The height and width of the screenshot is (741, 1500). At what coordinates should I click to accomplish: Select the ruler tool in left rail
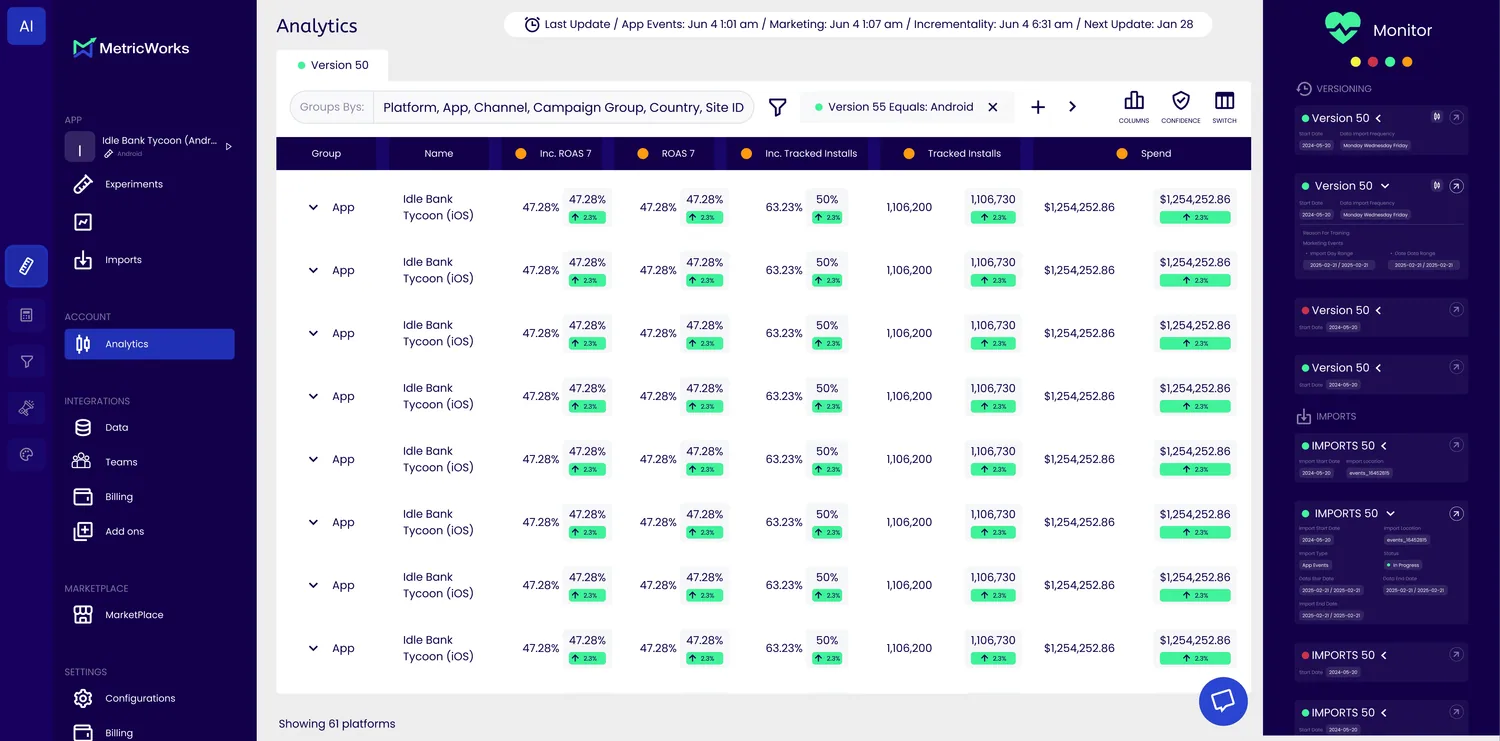point(26,267)
